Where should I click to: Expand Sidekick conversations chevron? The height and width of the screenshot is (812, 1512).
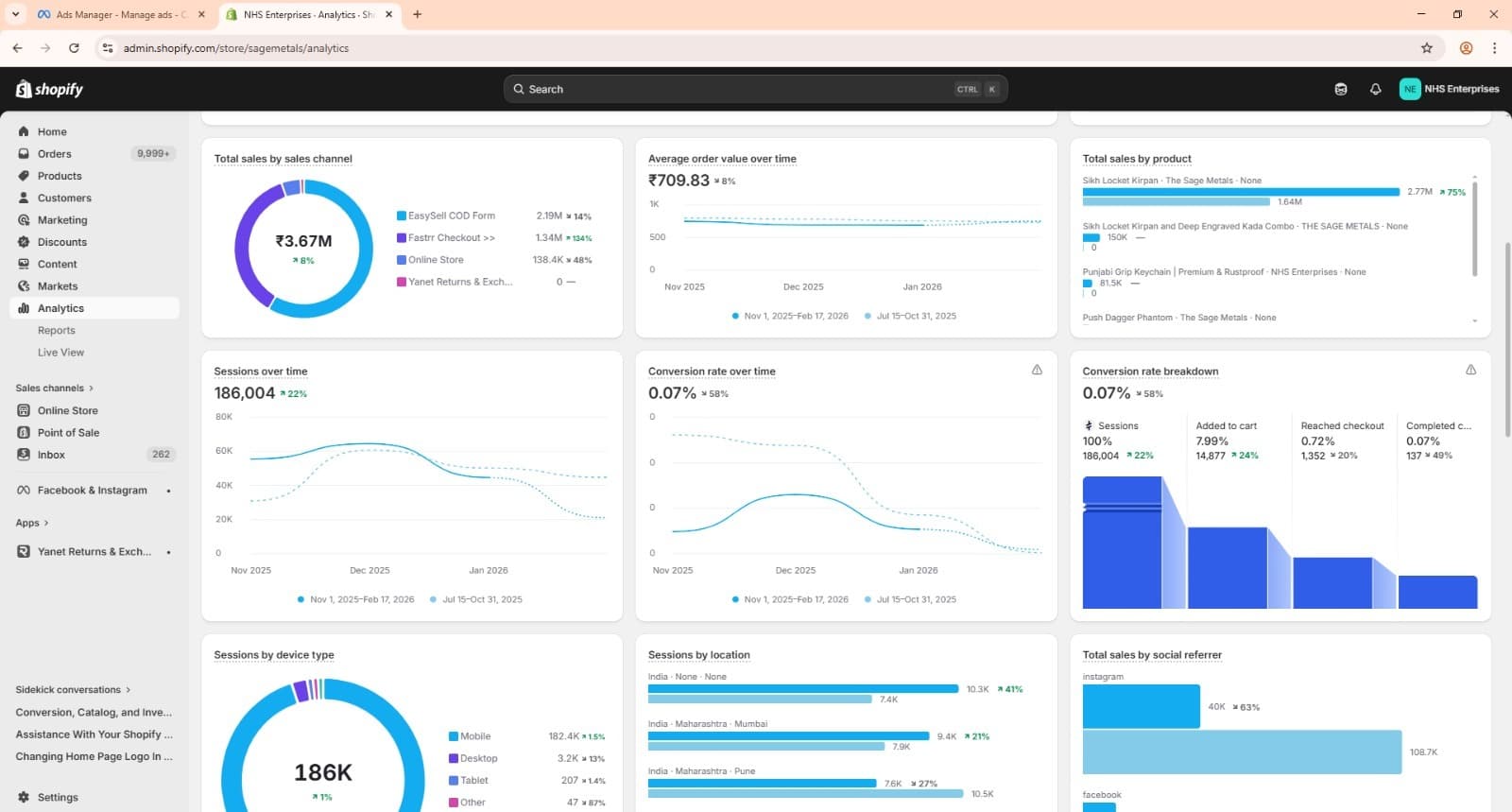[x=129, y=690]
